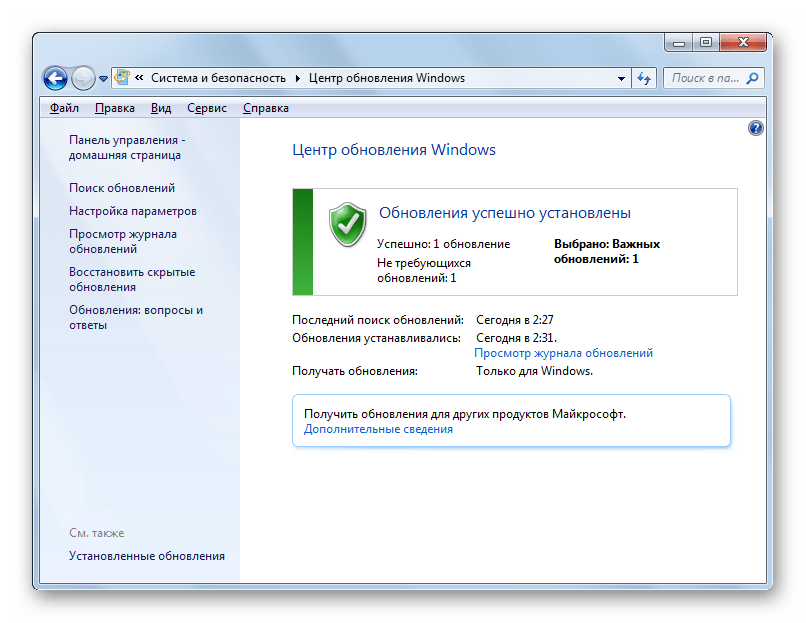This screenshot has width=806, height=623.
Task: Click Центр обновления Windows breadcrumb
Action: (x=387, y=78)
